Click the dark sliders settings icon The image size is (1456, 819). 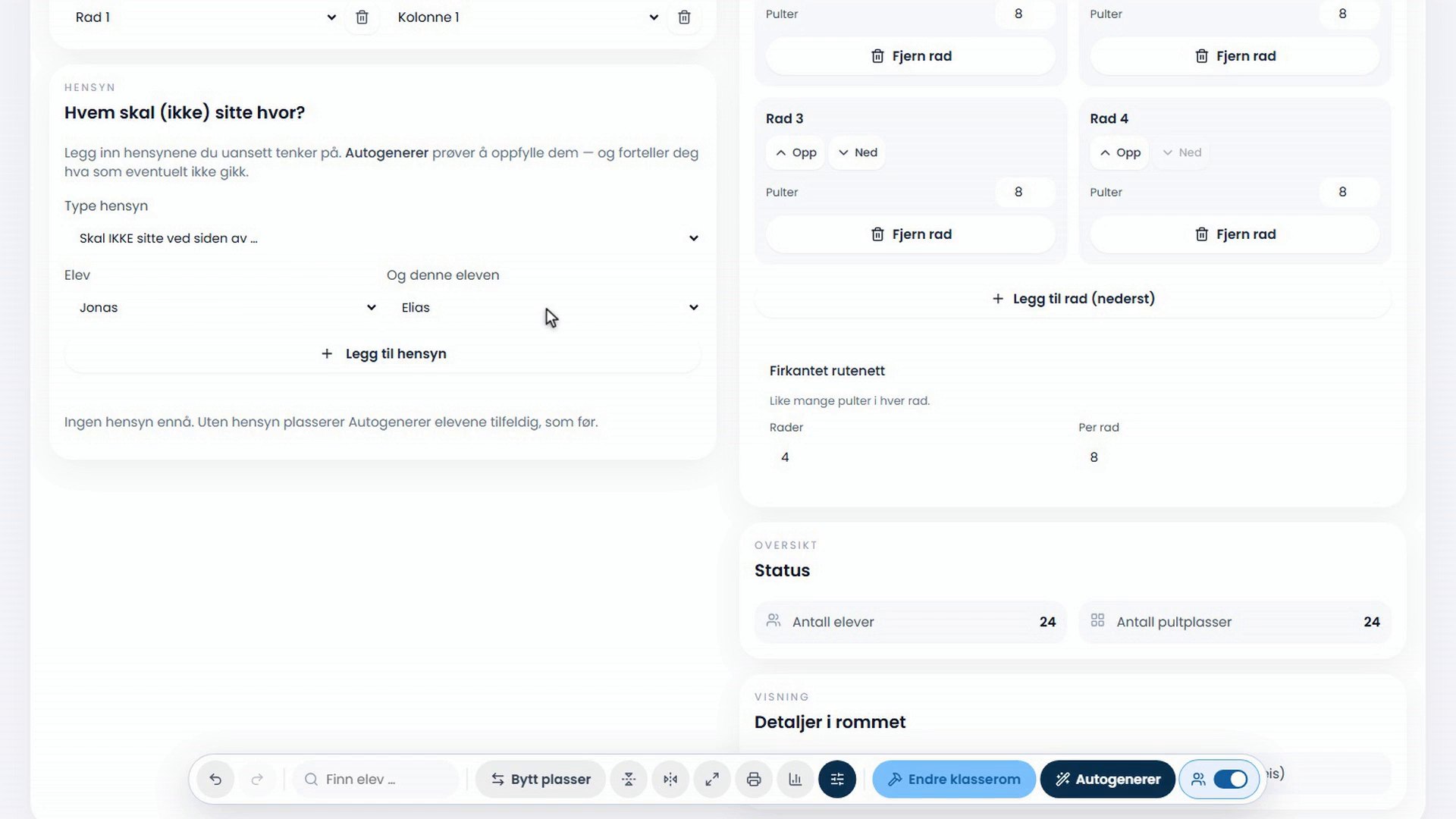click(x=837, y=779)
